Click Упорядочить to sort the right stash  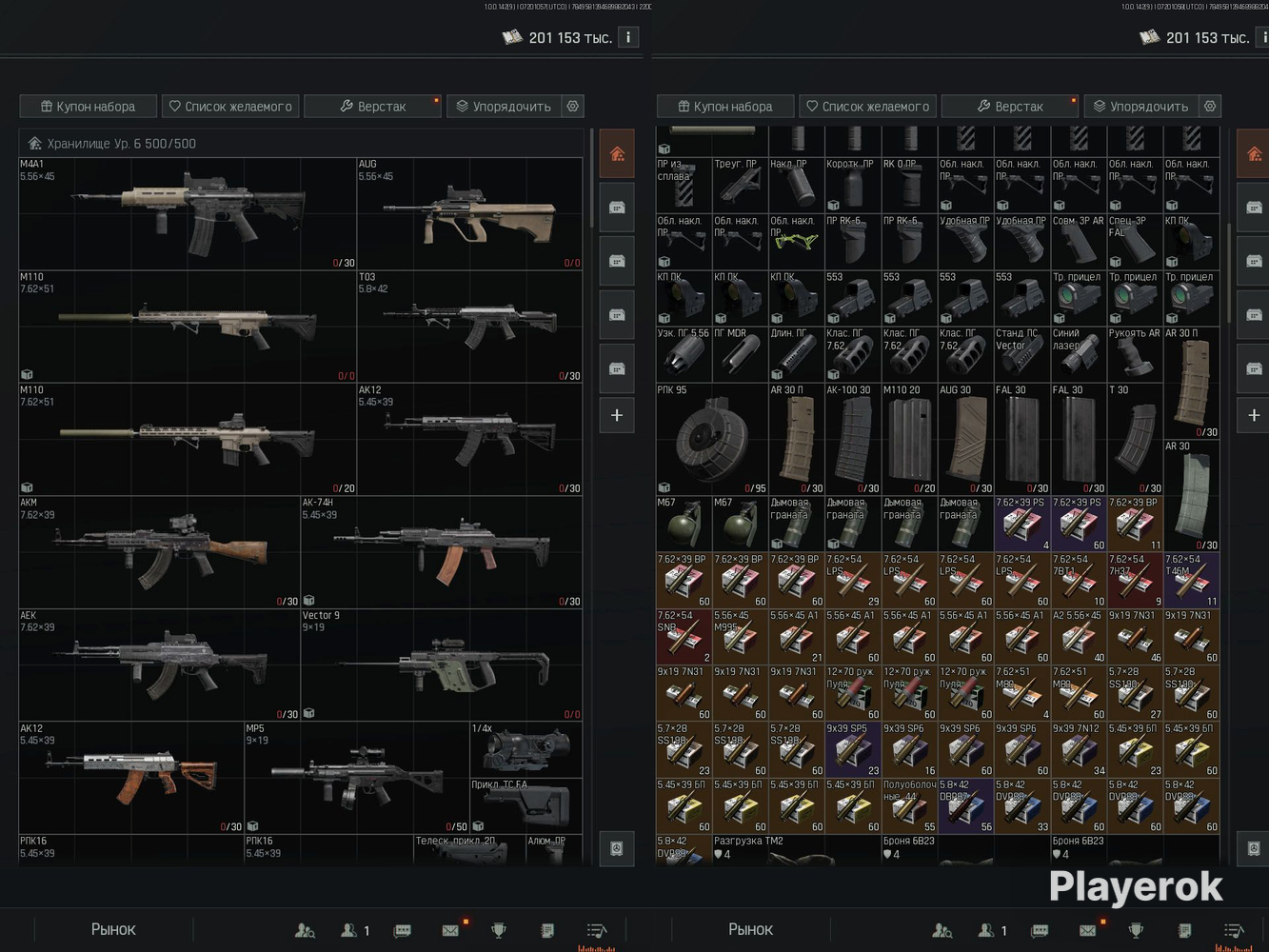1140,107
